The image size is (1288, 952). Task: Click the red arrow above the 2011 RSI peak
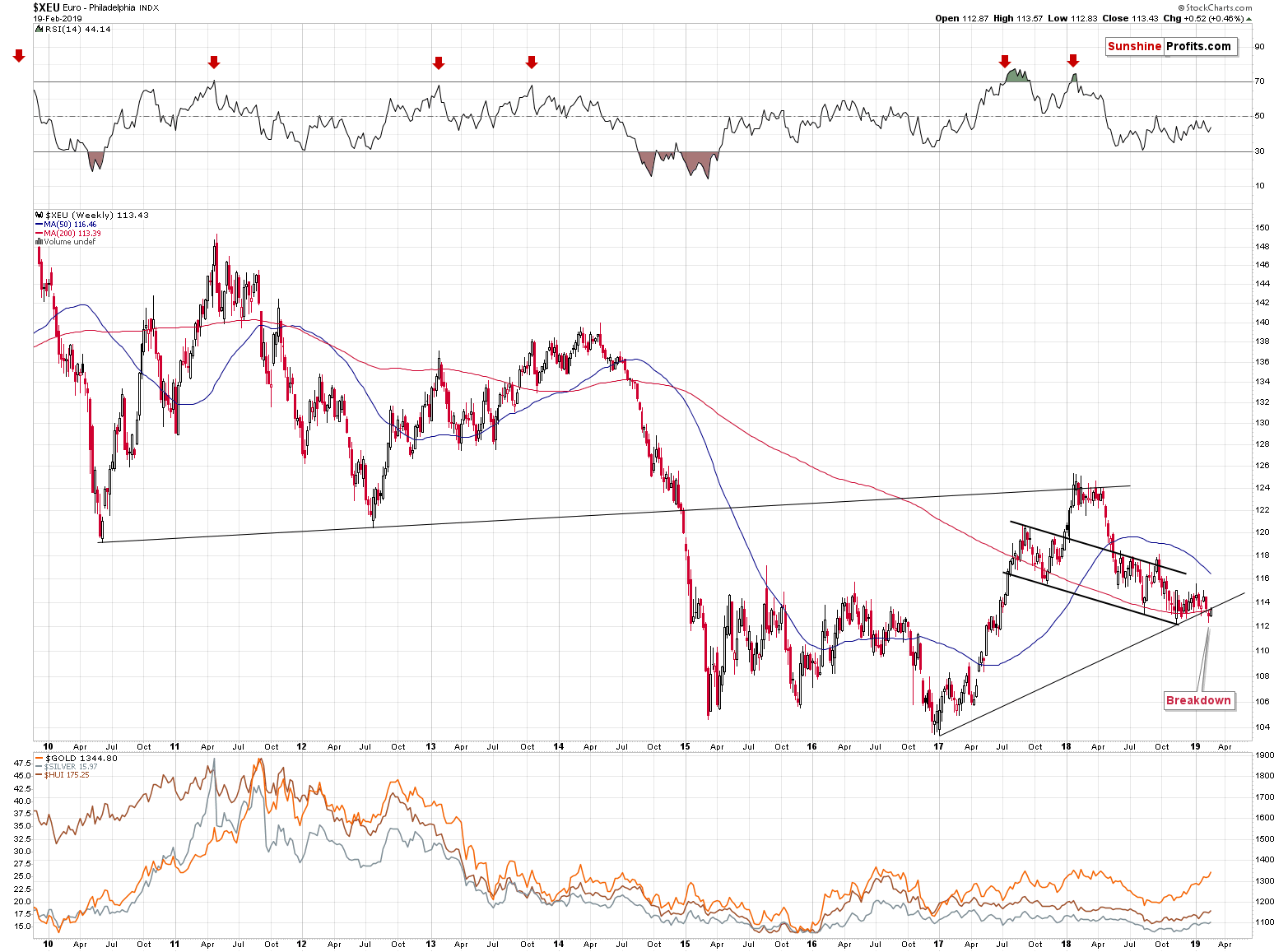[x=214, y=63]
